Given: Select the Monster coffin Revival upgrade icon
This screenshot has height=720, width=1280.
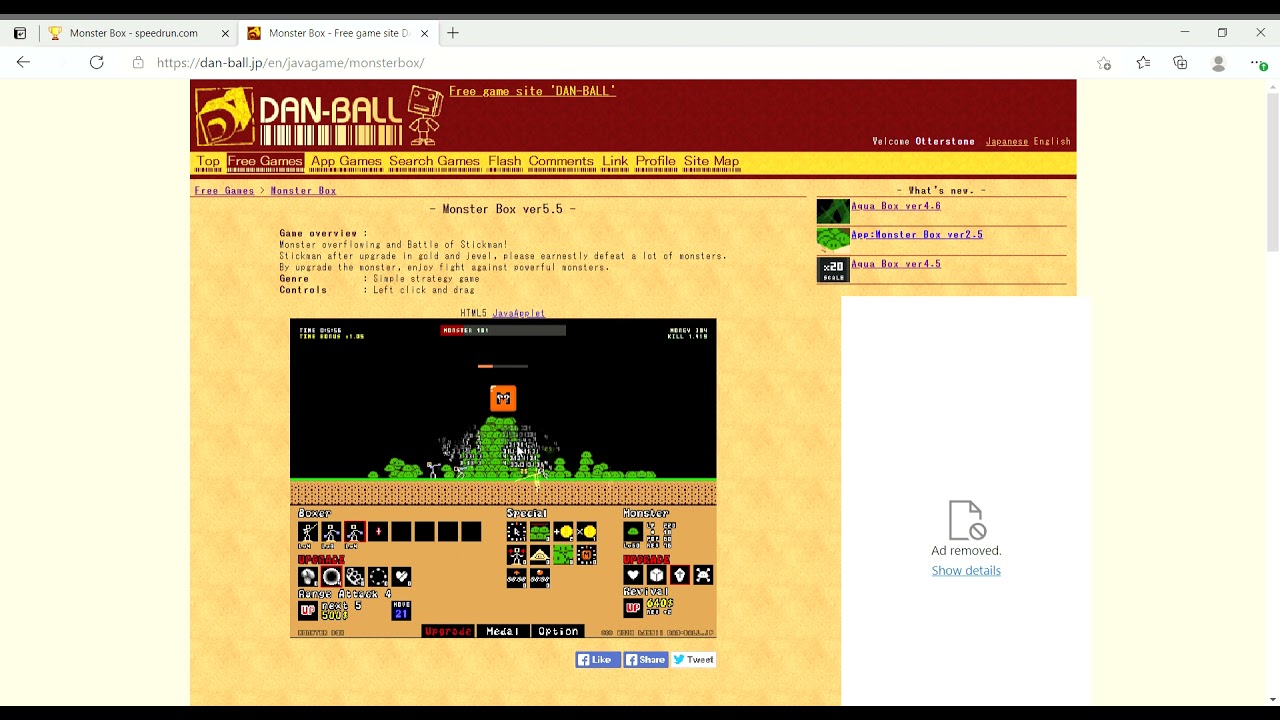Looking at the screenshot, I should [680, 575].
